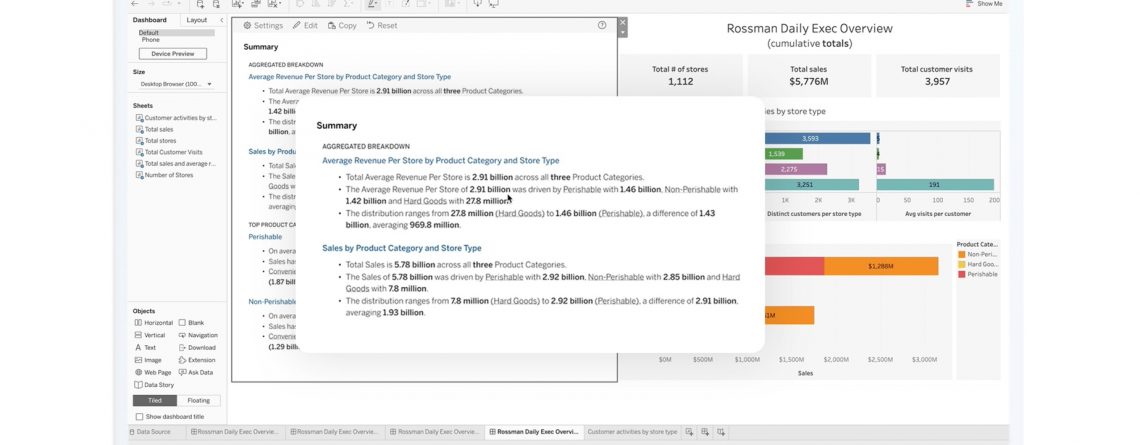Click the back arrow in top toolbar

134,4
